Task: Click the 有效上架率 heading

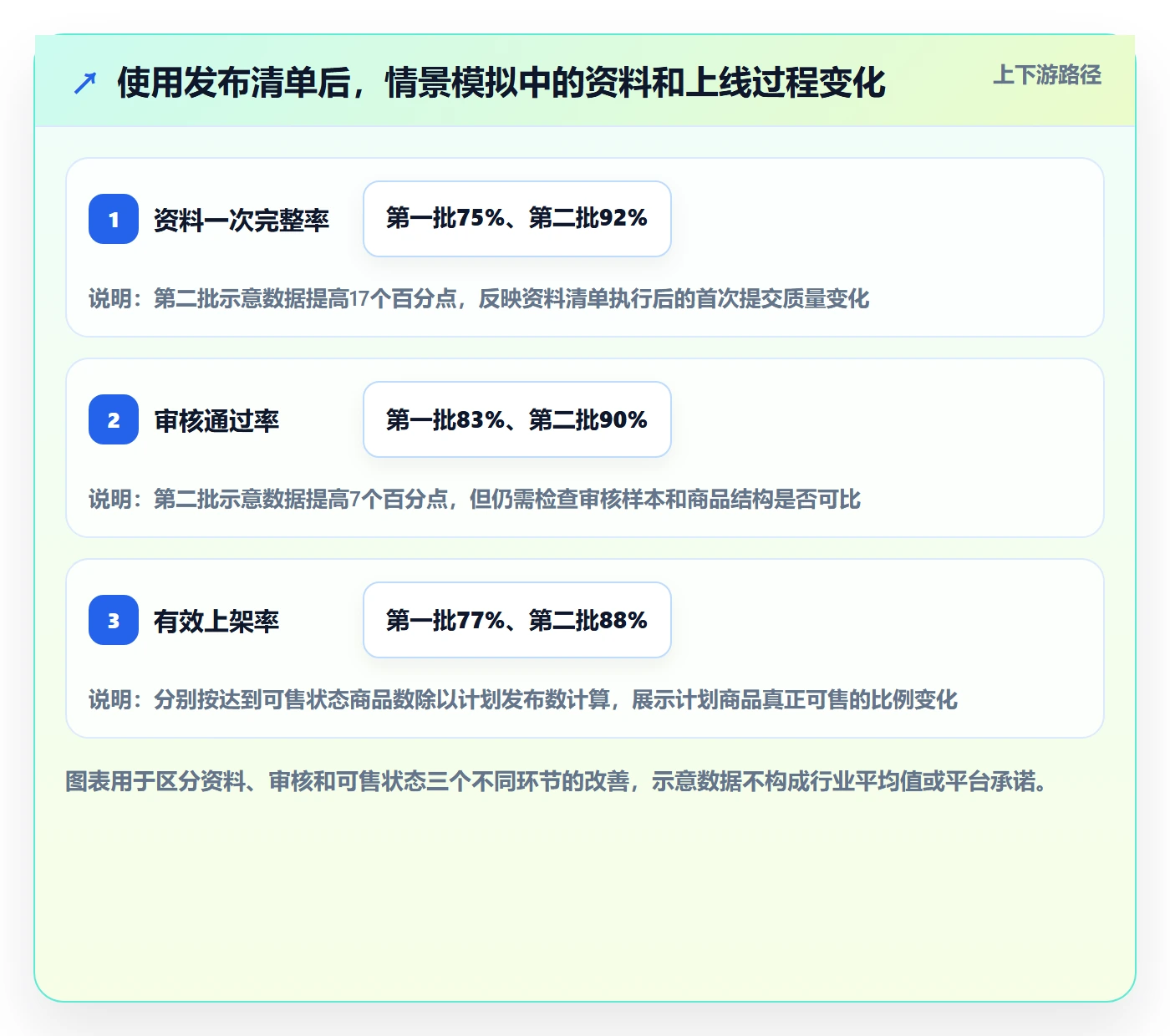Action: [216, 621]
